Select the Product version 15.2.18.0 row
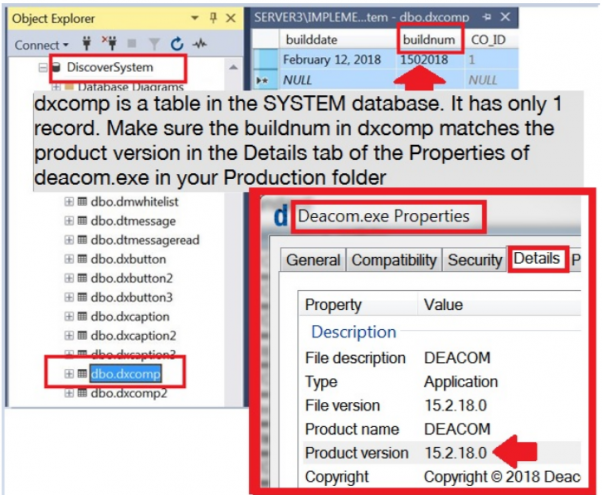 click(442, 453)
